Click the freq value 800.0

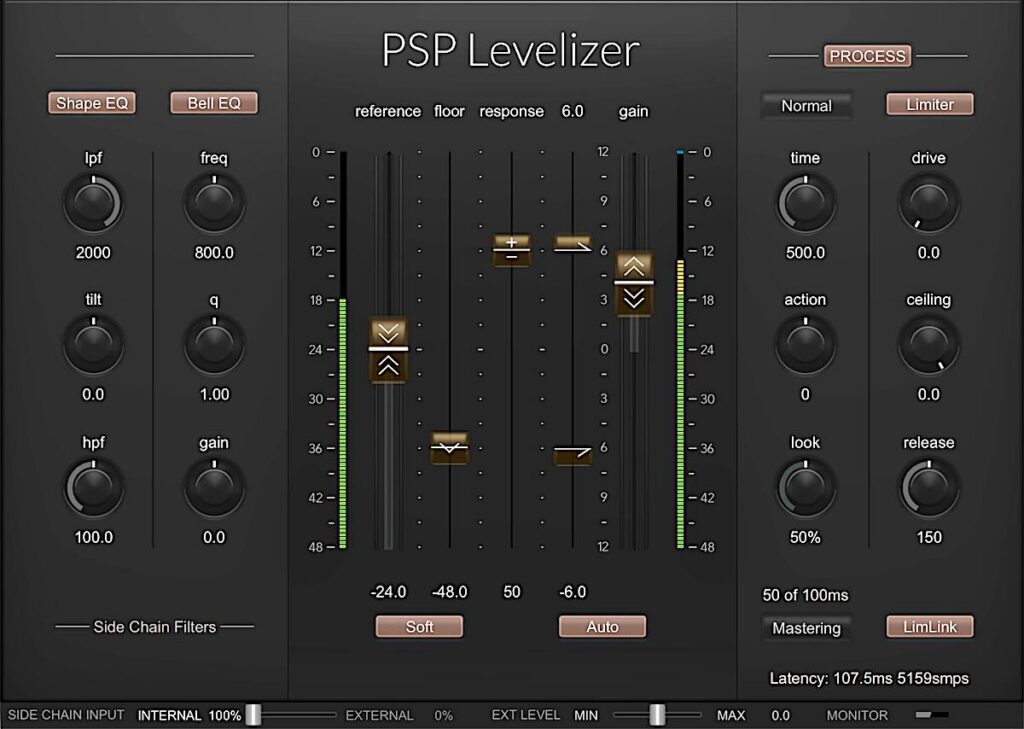[214, 253]
